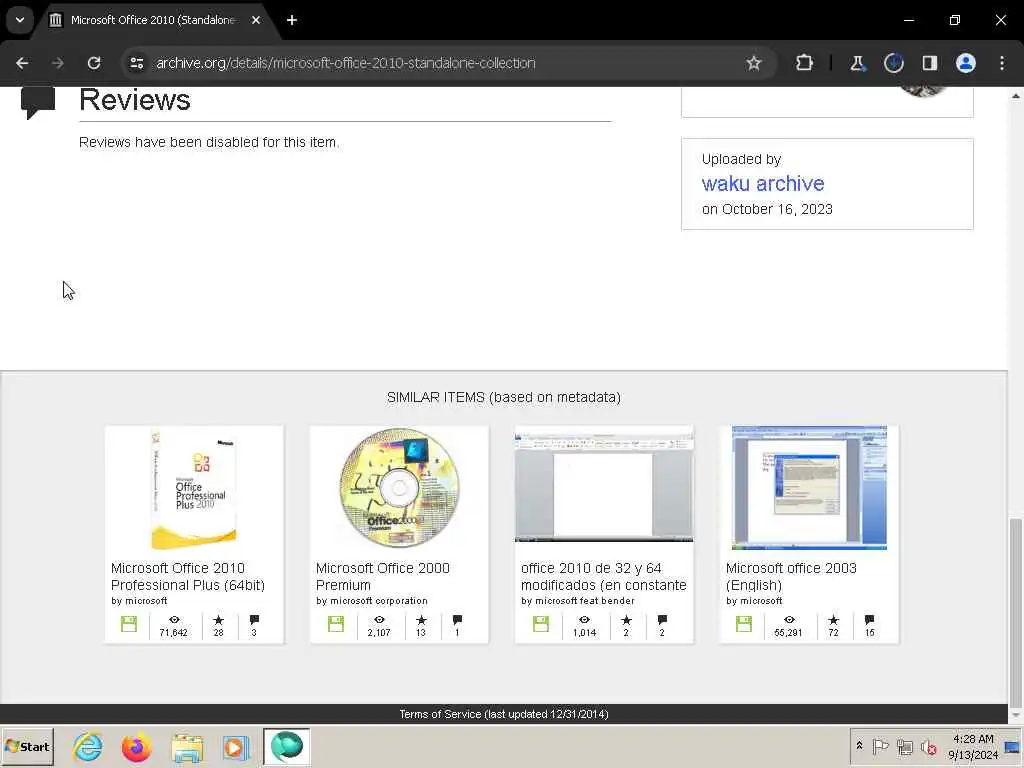This screenshot has width=1024, height=768.
Task: Reload the archive.org page
Action: pos(94,63)
